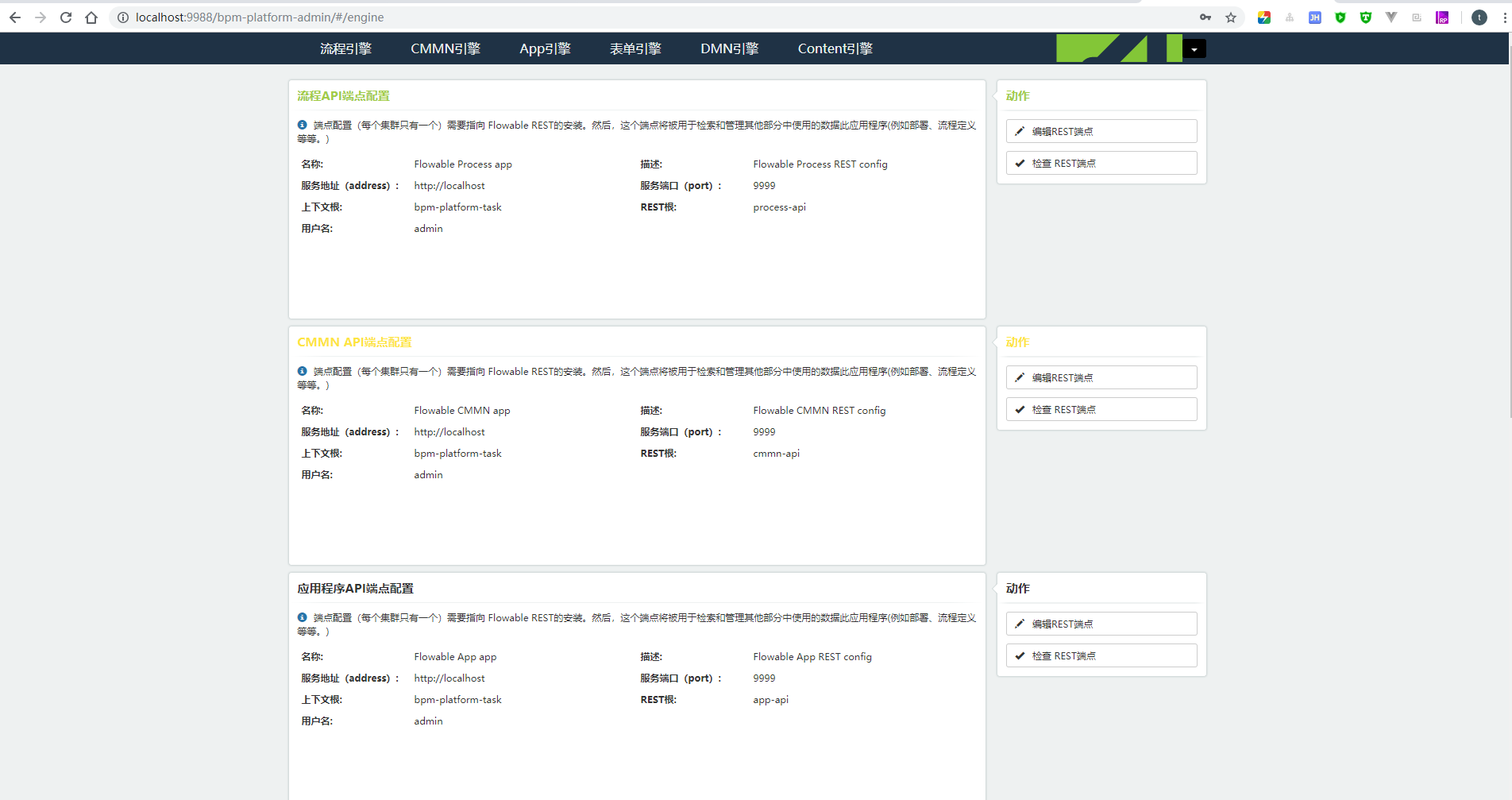This screenshot has height=800, width=1512.
Task: Click 检查 REST端点 for the 流程API config
Action: [1101, 163]
